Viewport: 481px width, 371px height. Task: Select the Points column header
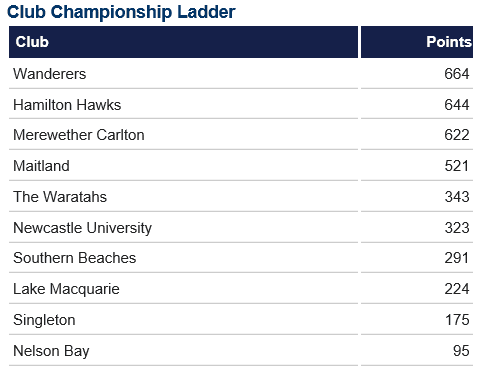[417, 42]
